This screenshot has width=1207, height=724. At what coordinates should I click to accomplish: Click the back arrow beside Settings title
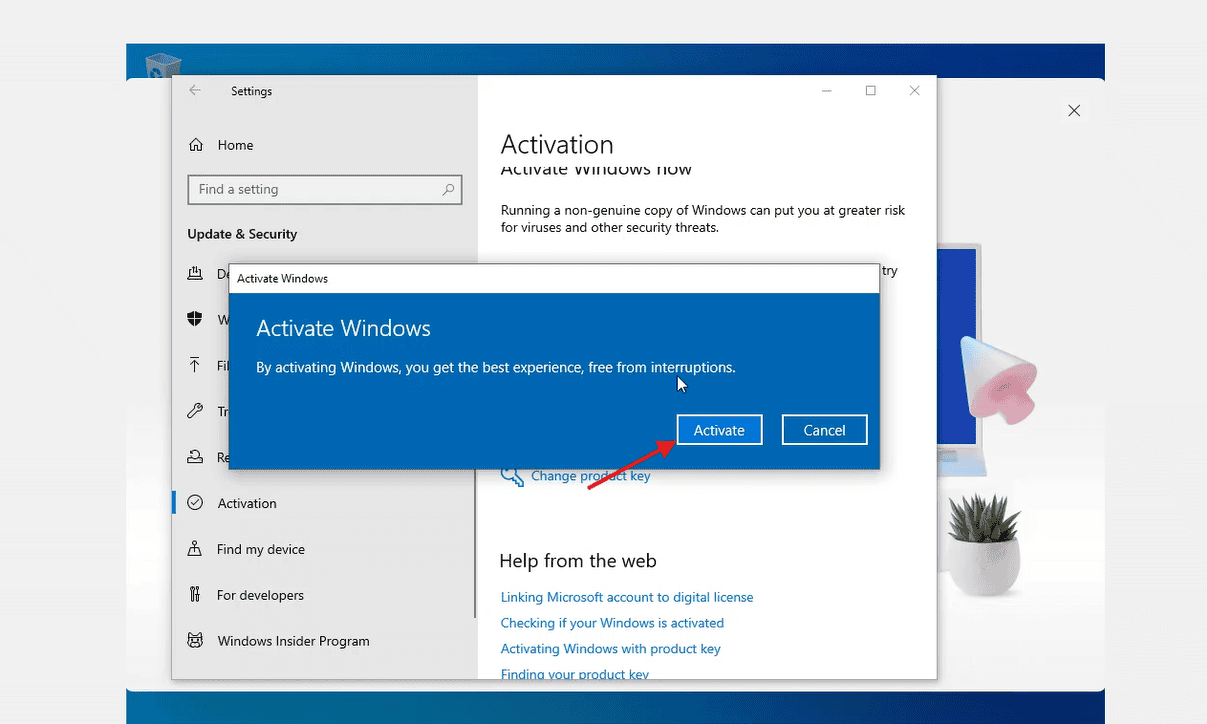pos(195,91)
